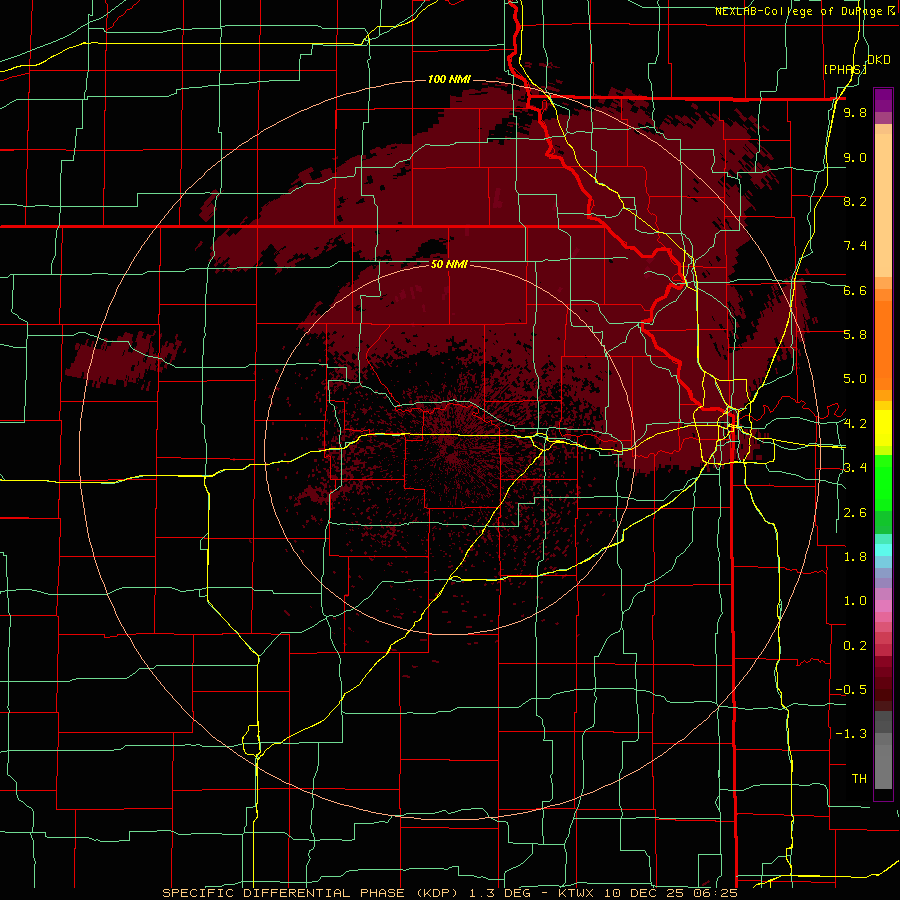Image resolution: width=900 pixels, height=900 pixels.
Task: Select the 4.2 scale value
Action: pos(855,424)
